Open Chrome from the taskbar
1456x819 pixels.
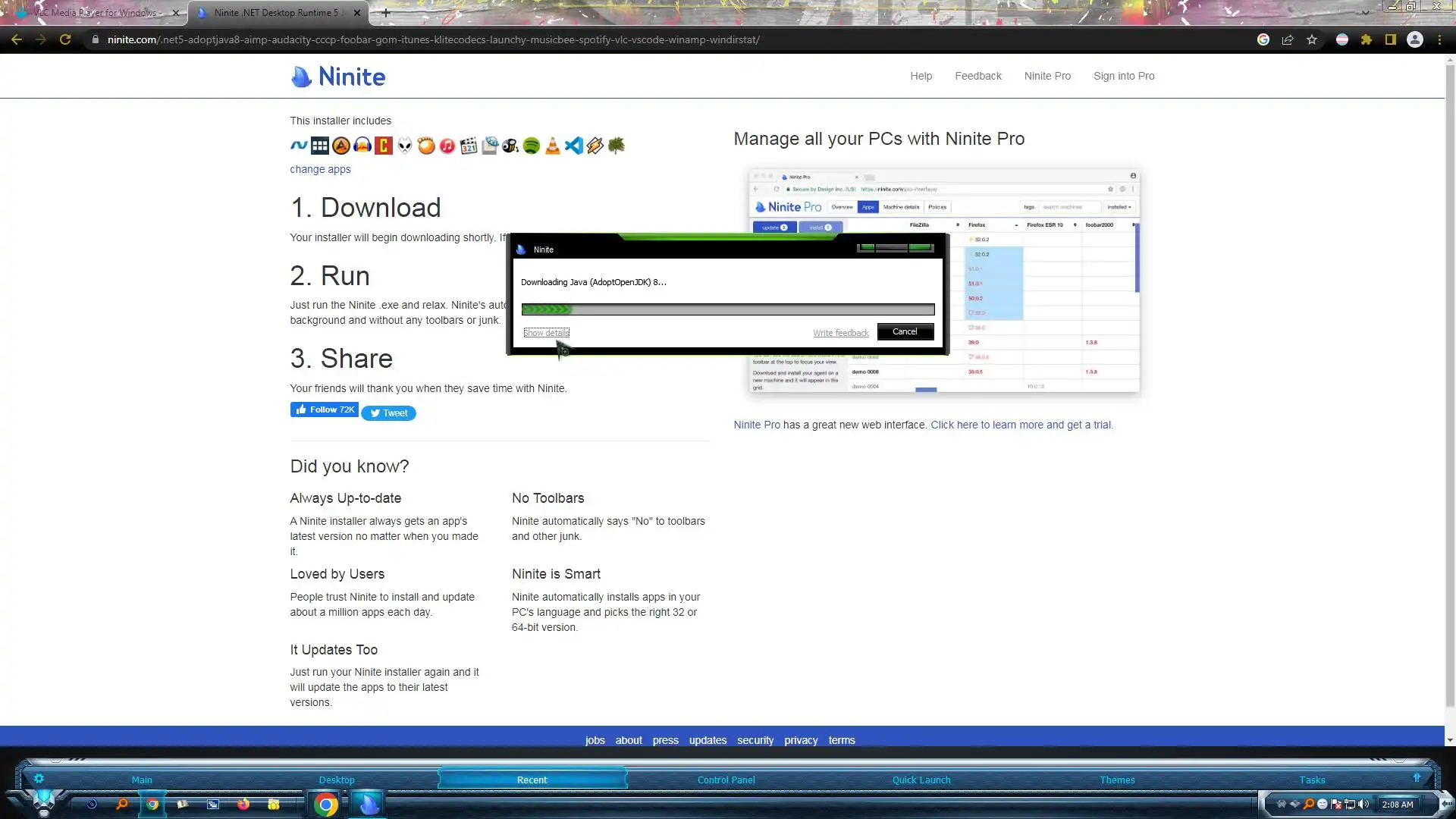(x=326, y=805)
